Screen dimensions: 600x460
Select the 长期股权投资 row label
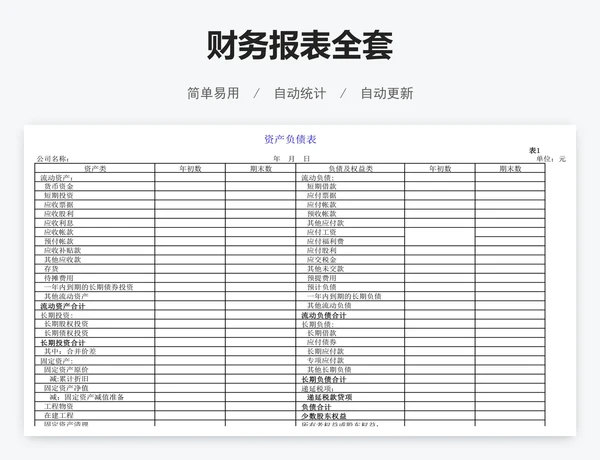tap(66, 324)
